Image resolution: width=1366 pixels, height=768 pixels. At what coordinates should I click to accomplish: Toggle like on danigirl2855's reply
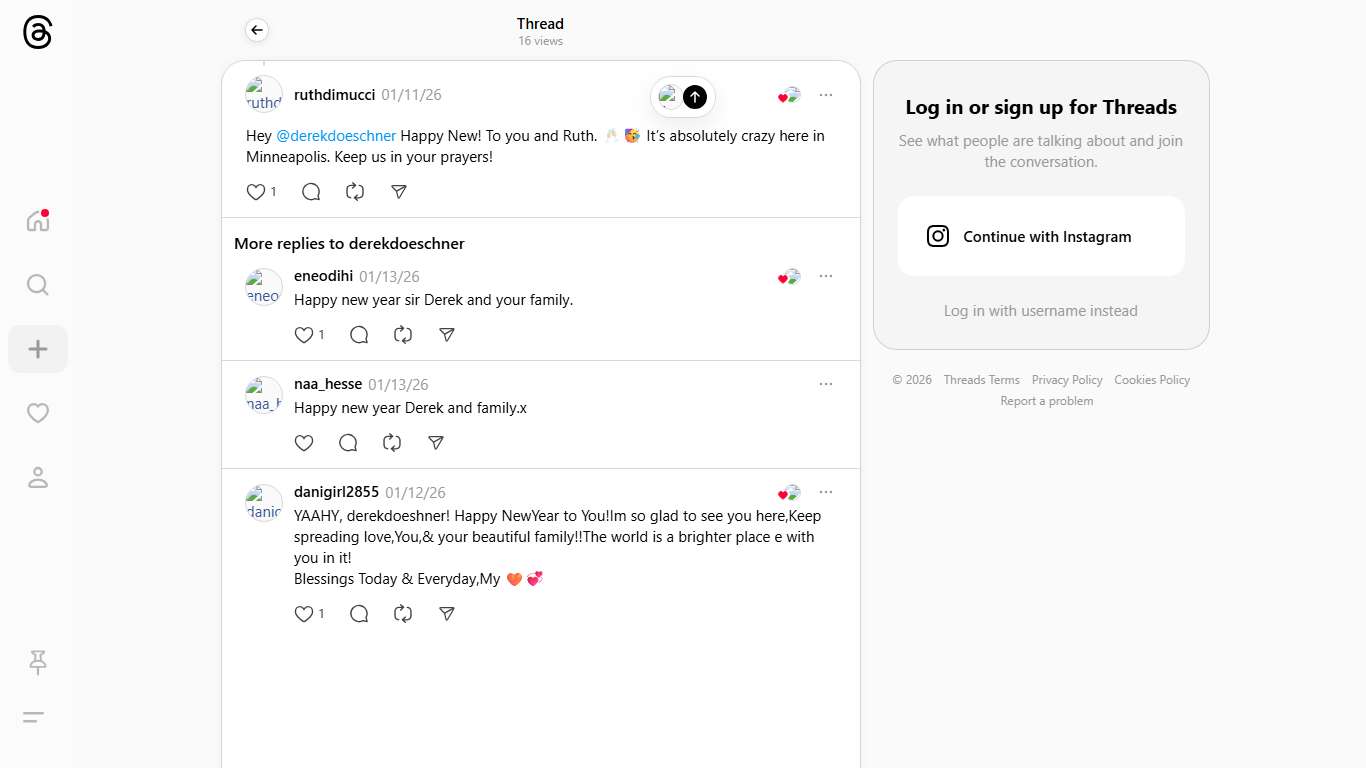pos(304,614)
